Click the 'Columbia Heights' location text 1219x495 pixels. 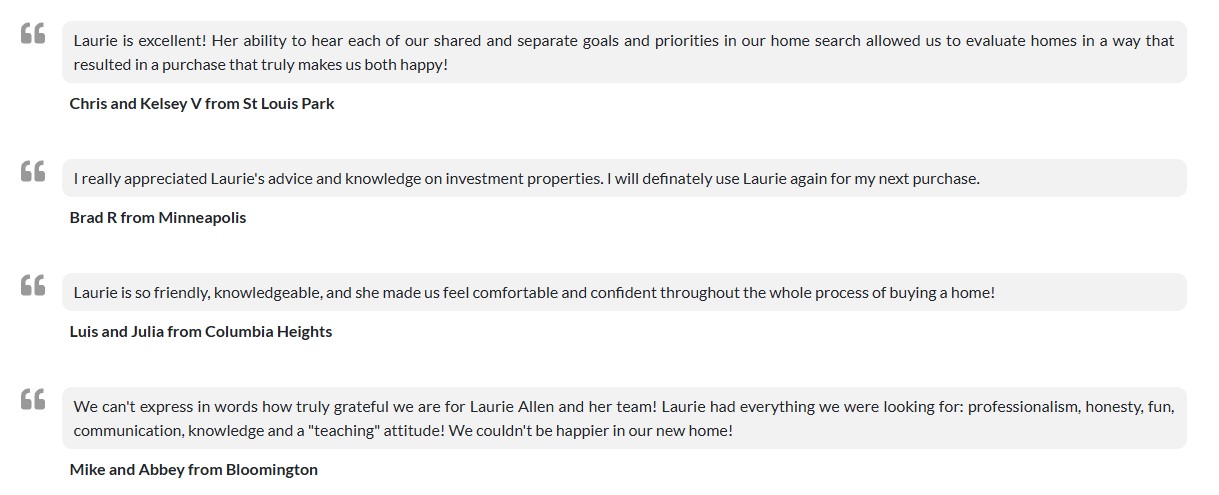tap(268, 332)
